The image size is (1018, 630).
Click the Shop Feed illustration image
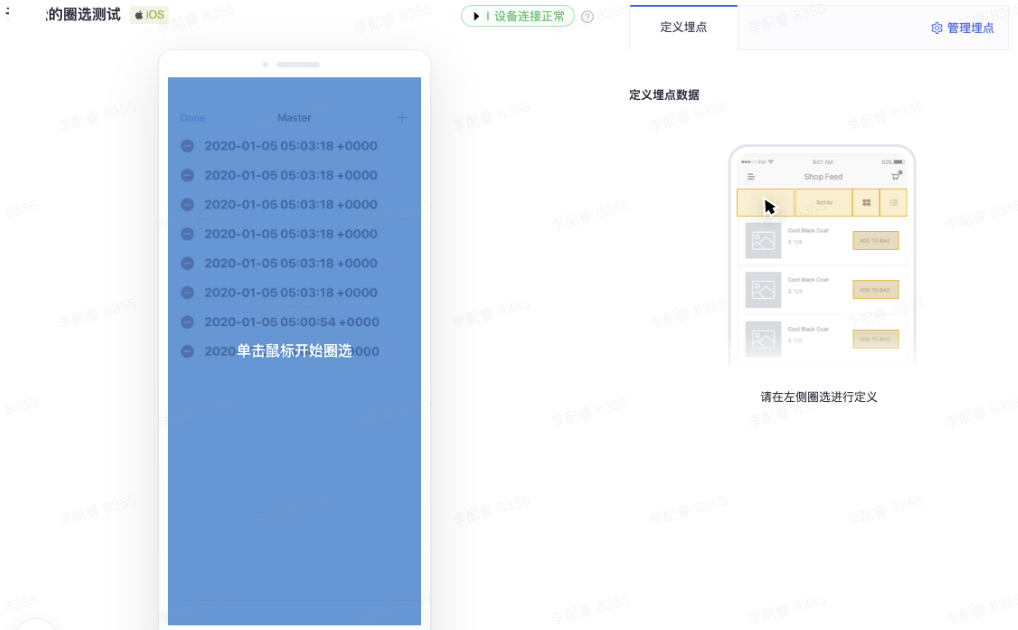pos(822,258)
